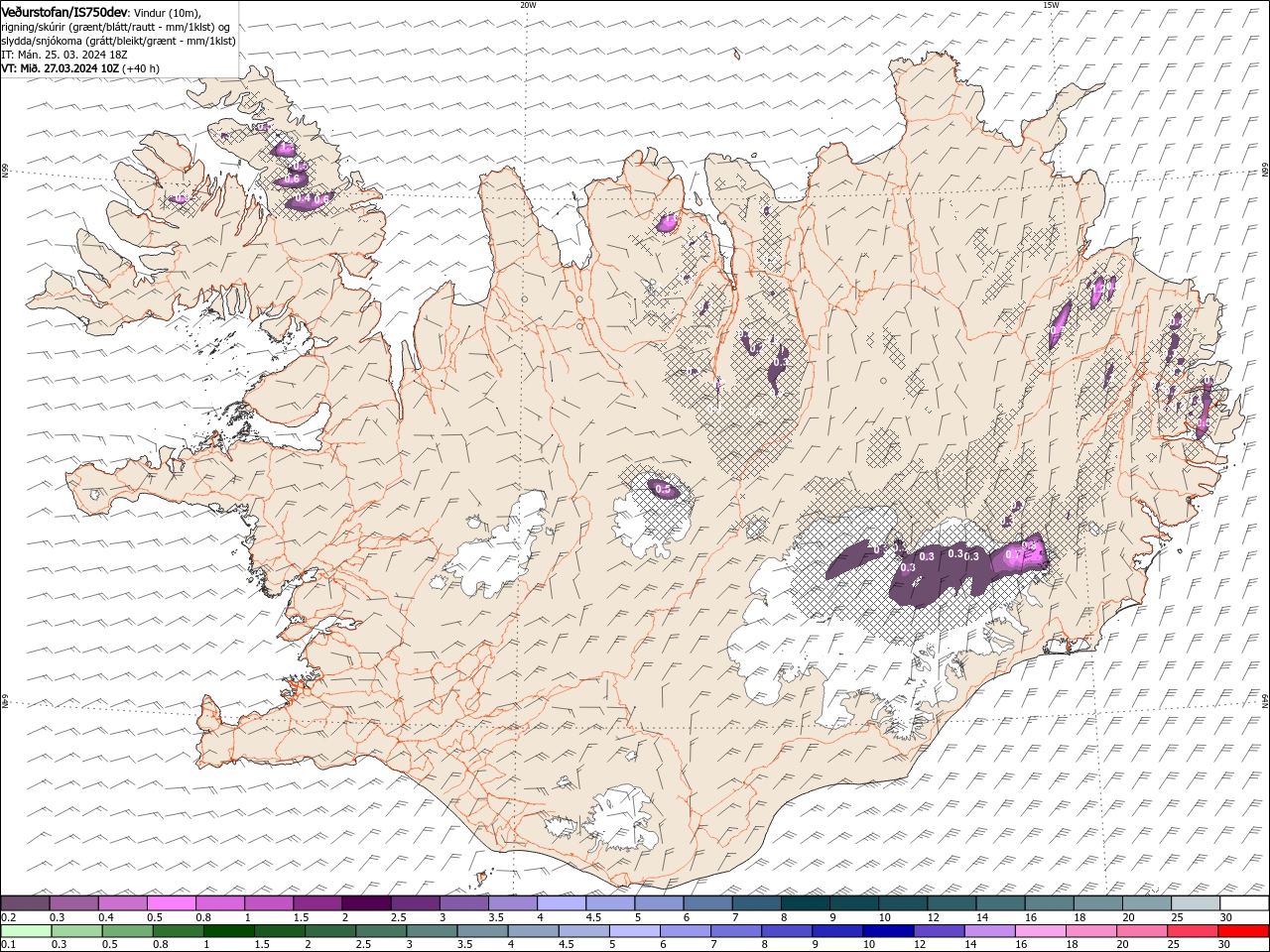
Task: Pick the 8 dark teal swatch in top legend row
Action: pos(806,903)
